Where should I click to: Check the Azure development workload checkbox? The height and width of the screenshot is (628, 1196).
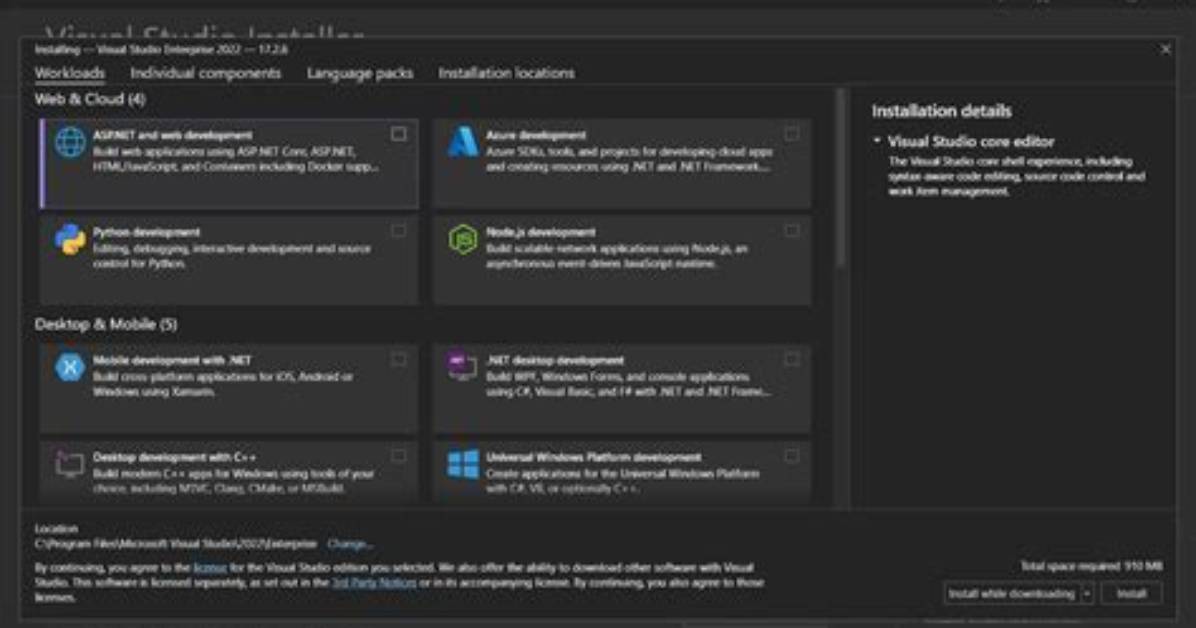[792, 134]
